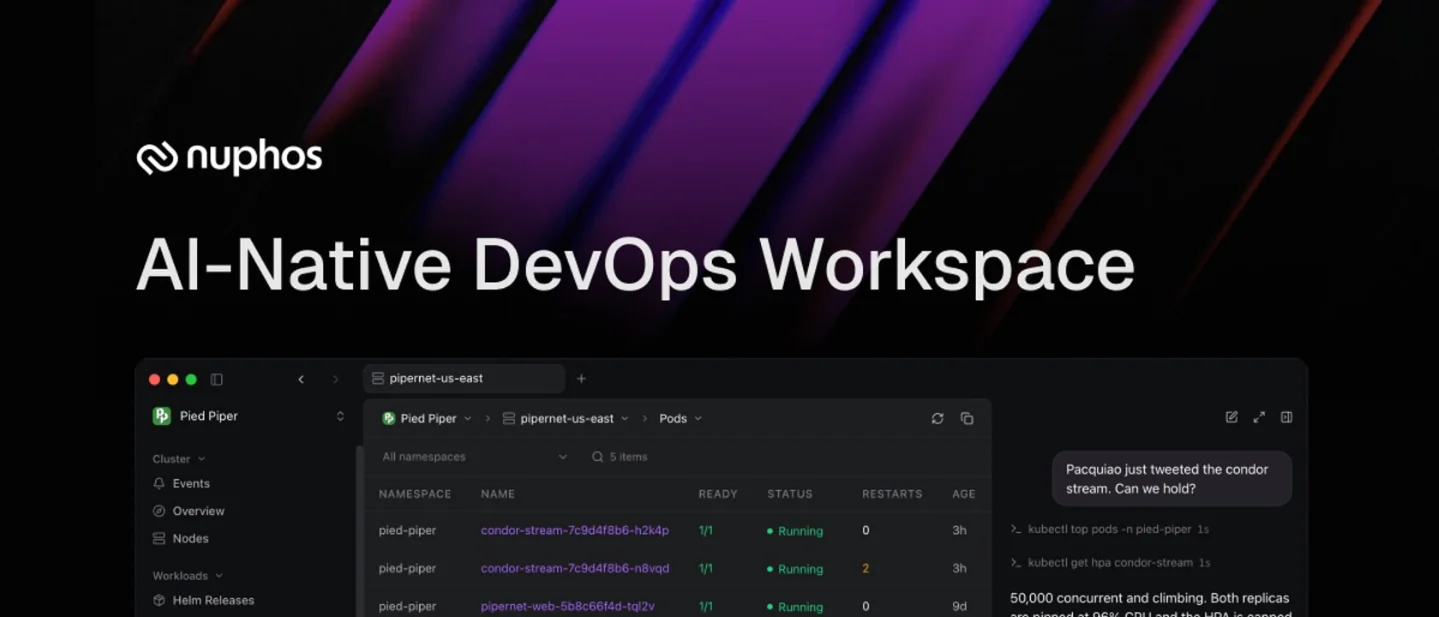1439x617 pixels.
Task: Click the Events bell icon
Action: pyautogui.click(x=159, y=484)
